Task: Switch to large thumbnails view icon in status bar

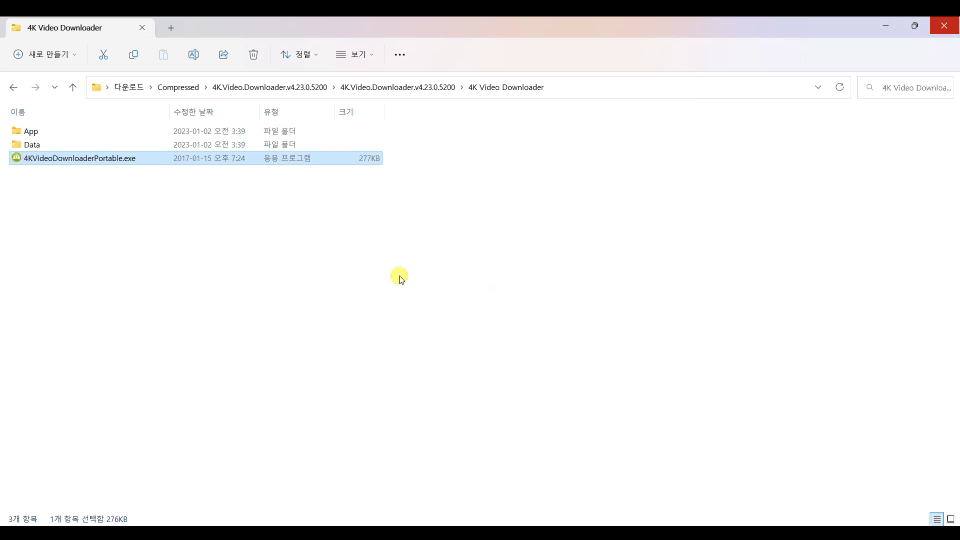Action: pyautogui.click(x=950, y=519)
